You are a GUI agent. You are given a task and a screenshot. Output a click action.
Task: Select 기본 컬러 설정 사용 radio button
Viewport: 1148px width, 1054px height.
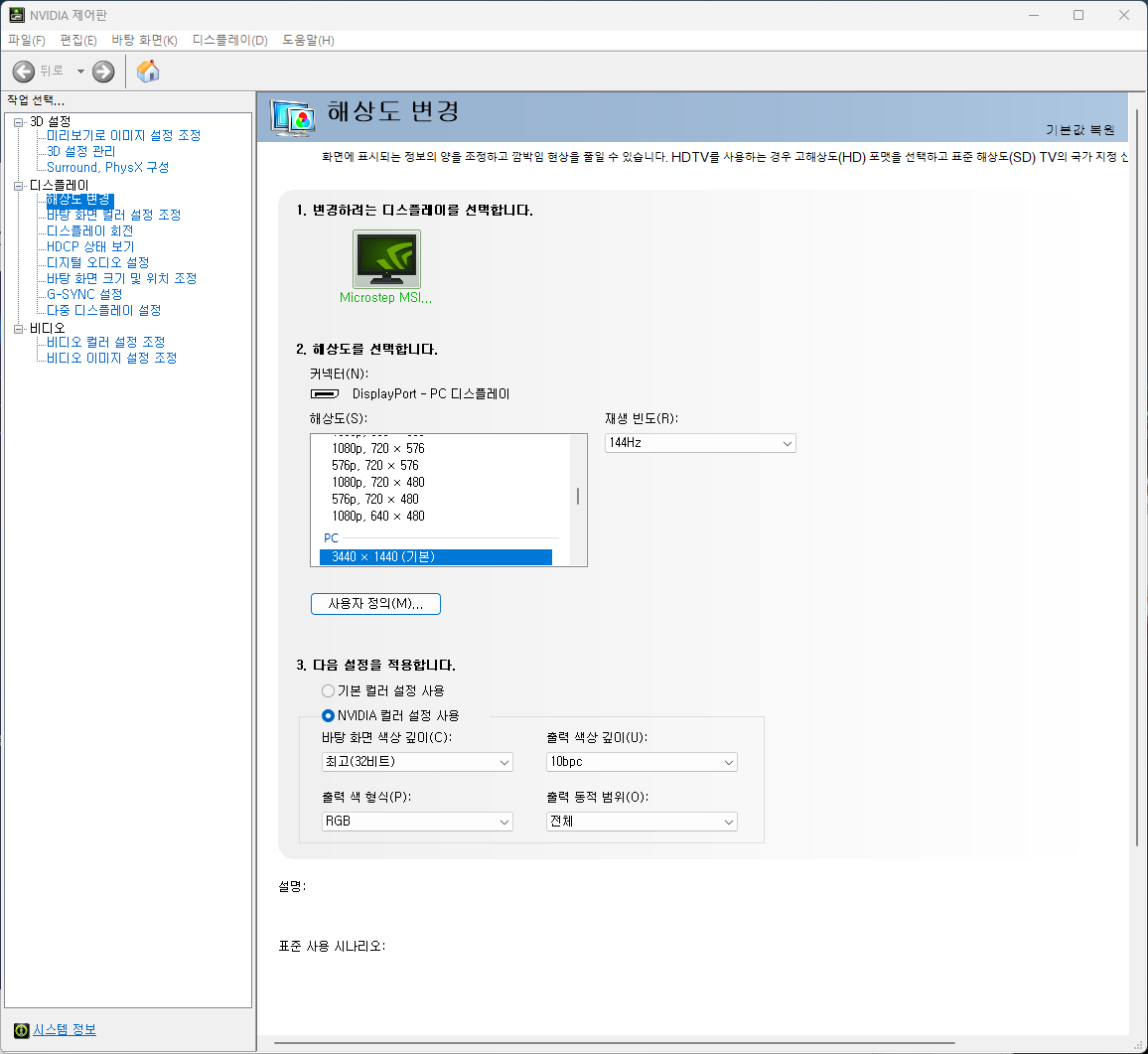(328, 690)
